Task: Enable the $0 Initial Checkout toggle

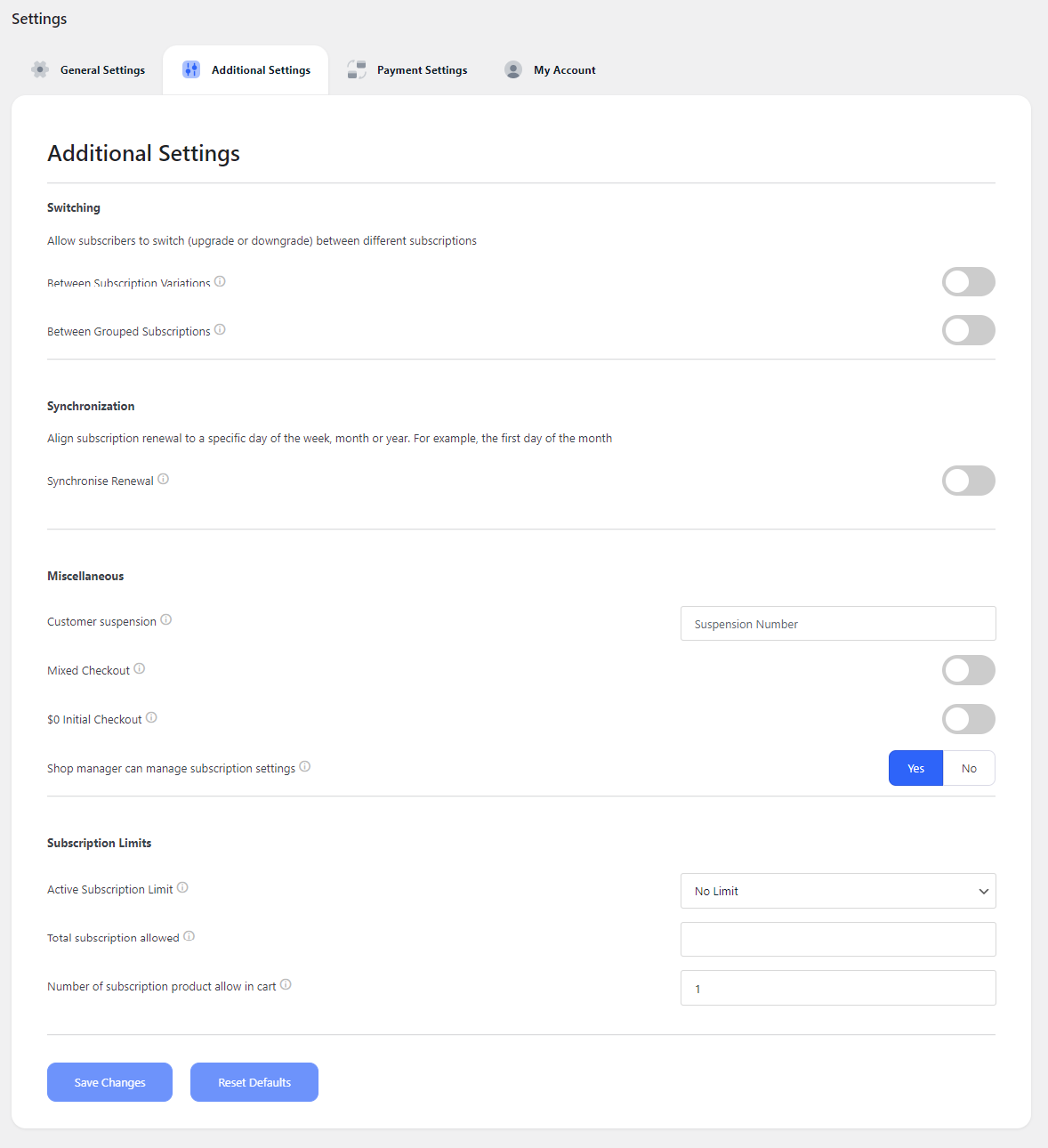Action: coord(969,719)
